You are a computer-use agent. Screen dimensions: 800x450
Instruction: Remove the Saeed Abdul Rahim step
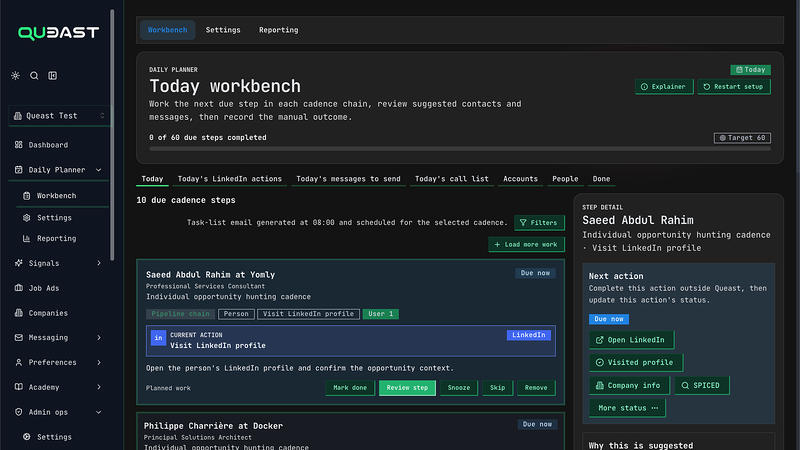click(536, 388)
